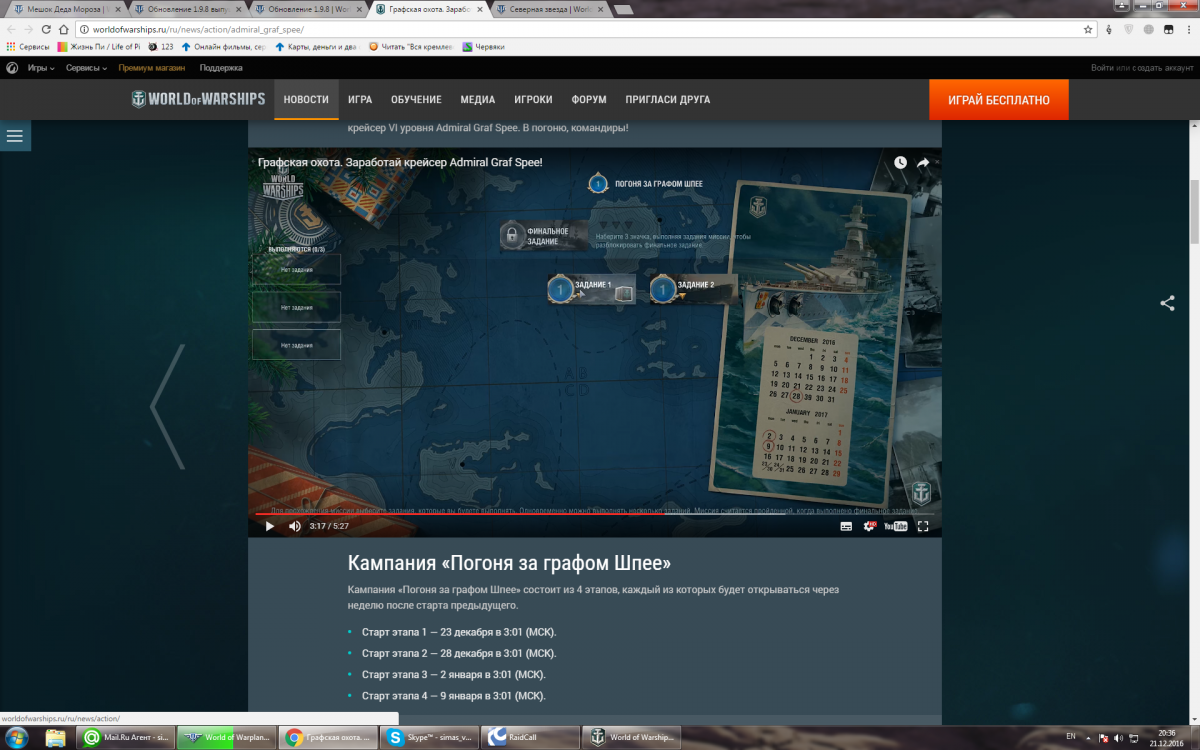
Task: Switch to Mail.Ru Агент taskbar item
Action: coord(126,737)
